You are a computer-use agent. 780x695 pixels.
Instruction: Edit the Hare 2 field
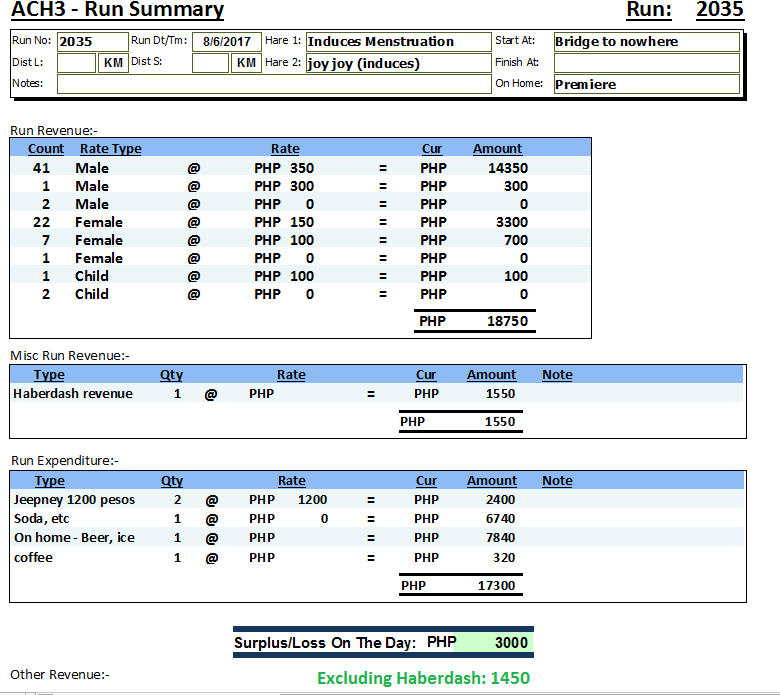[396, 63]
